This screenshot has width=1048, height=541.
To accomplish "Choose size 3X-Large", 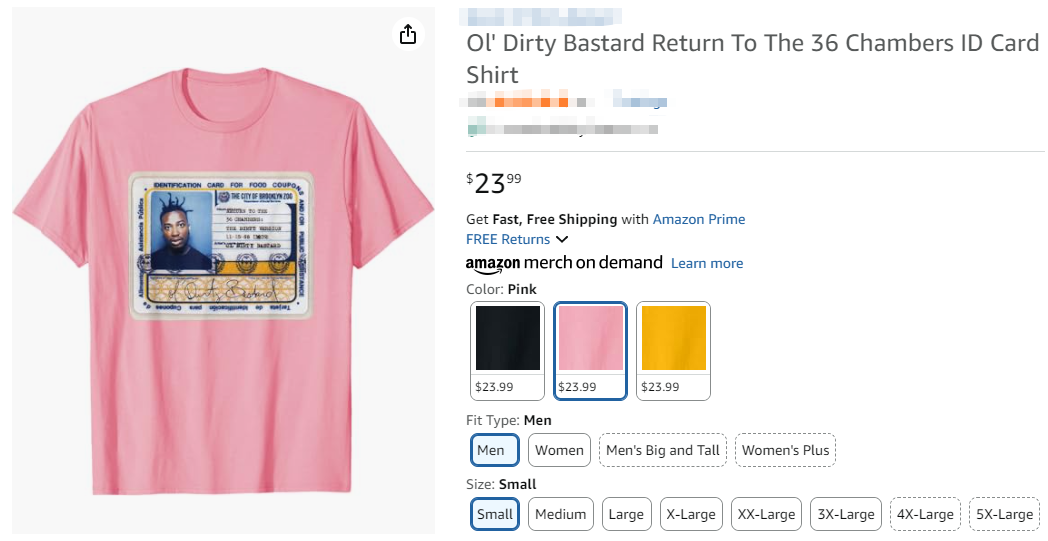I will [845, 514].
